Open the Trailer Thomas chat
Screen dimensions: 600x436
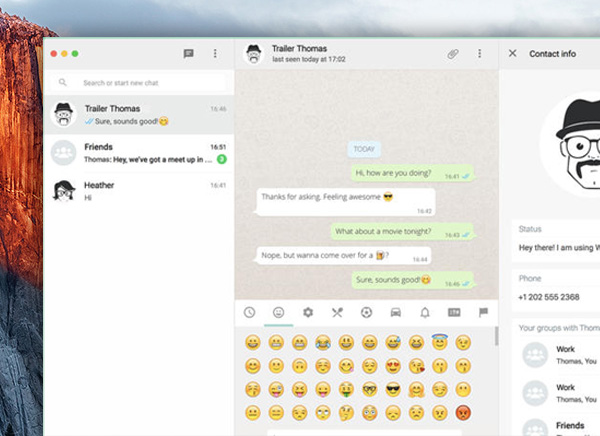[x=139, y=114]
